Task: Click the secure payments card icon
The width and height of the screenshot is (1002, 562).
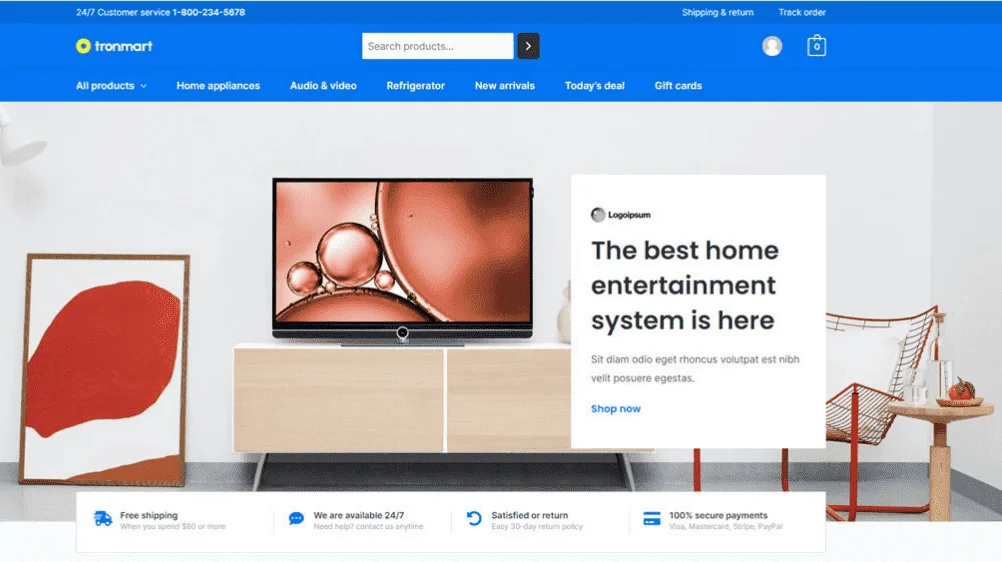Action: click(652, 519)
